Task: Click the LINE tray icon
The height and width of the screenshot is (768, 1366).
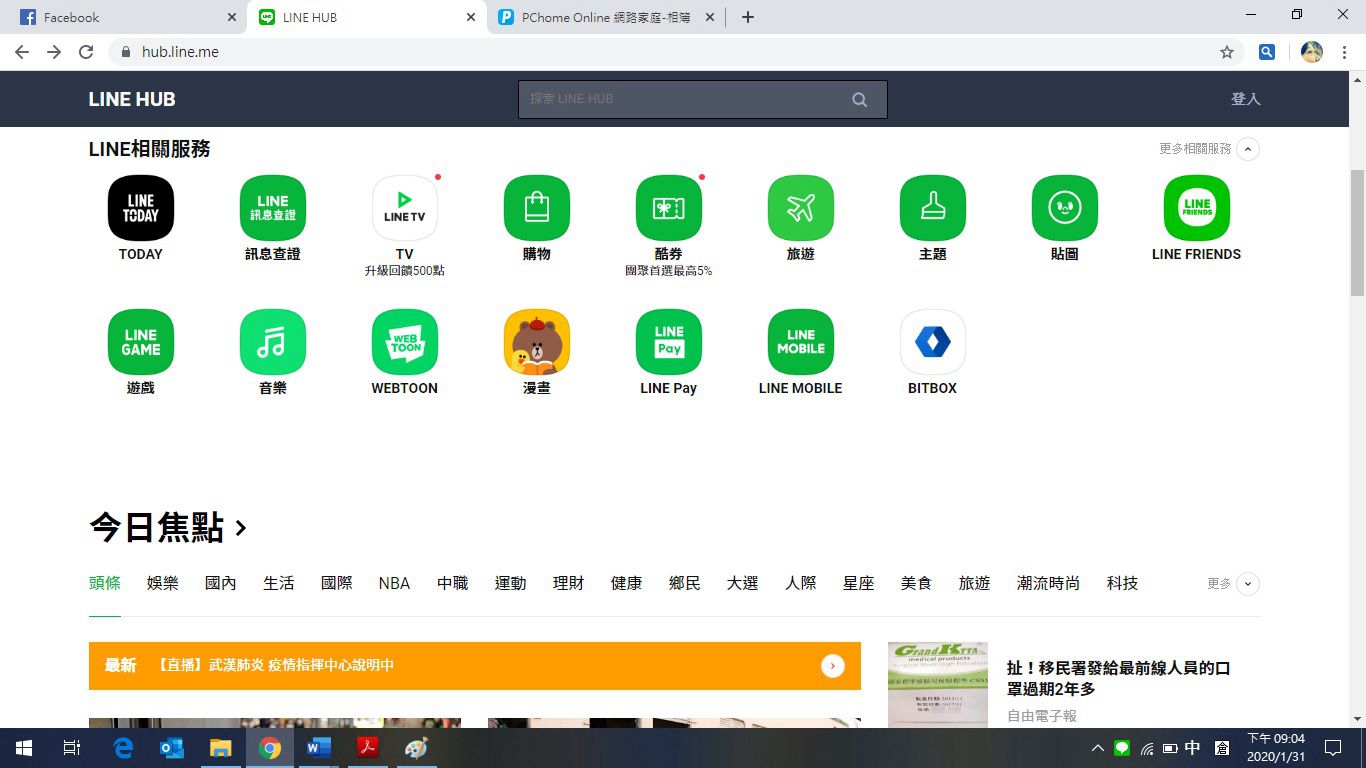Action: point(1122,748)
